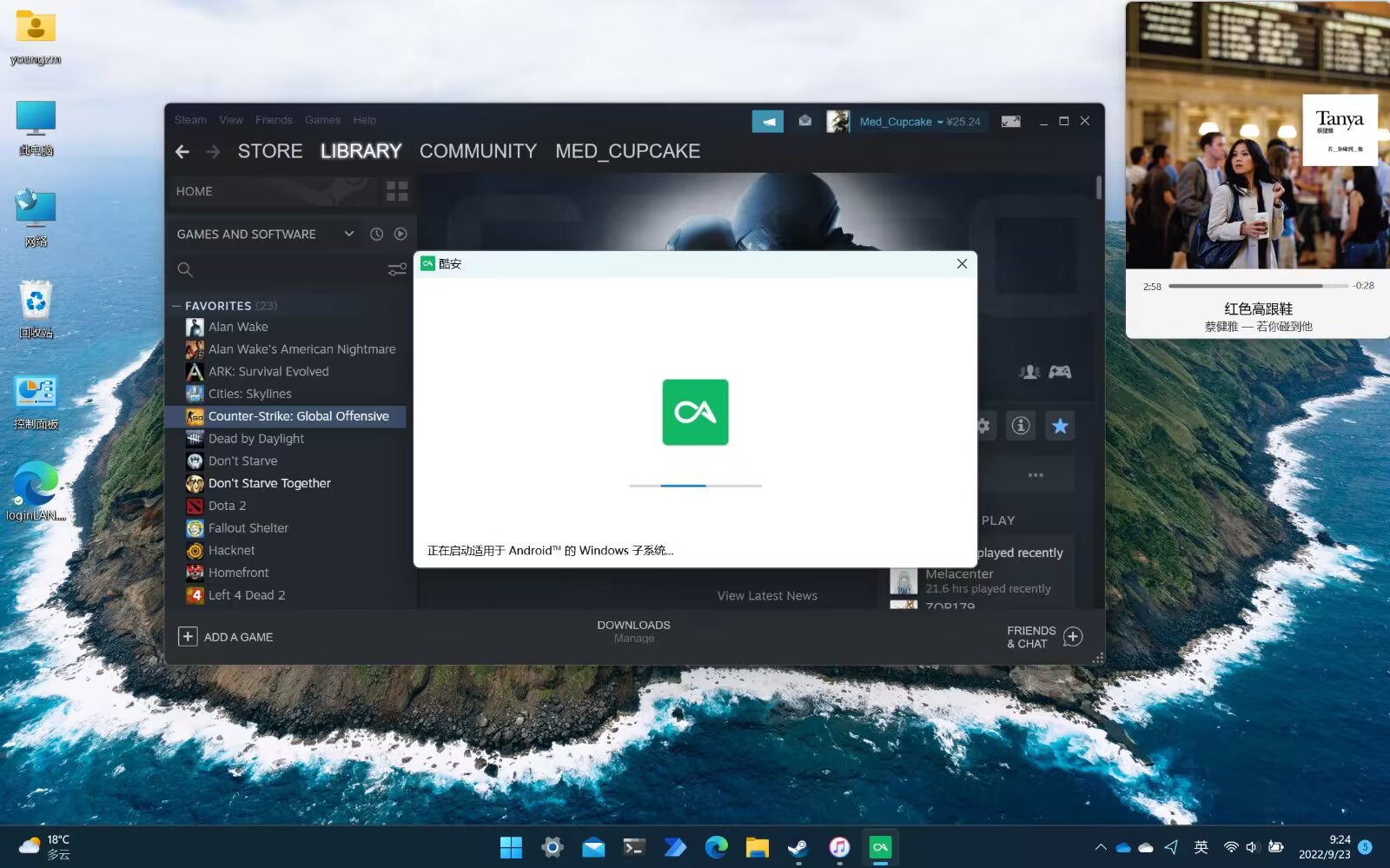Show hidden system tray icons
The image size is (1390, 868).
click(1100, 847)
